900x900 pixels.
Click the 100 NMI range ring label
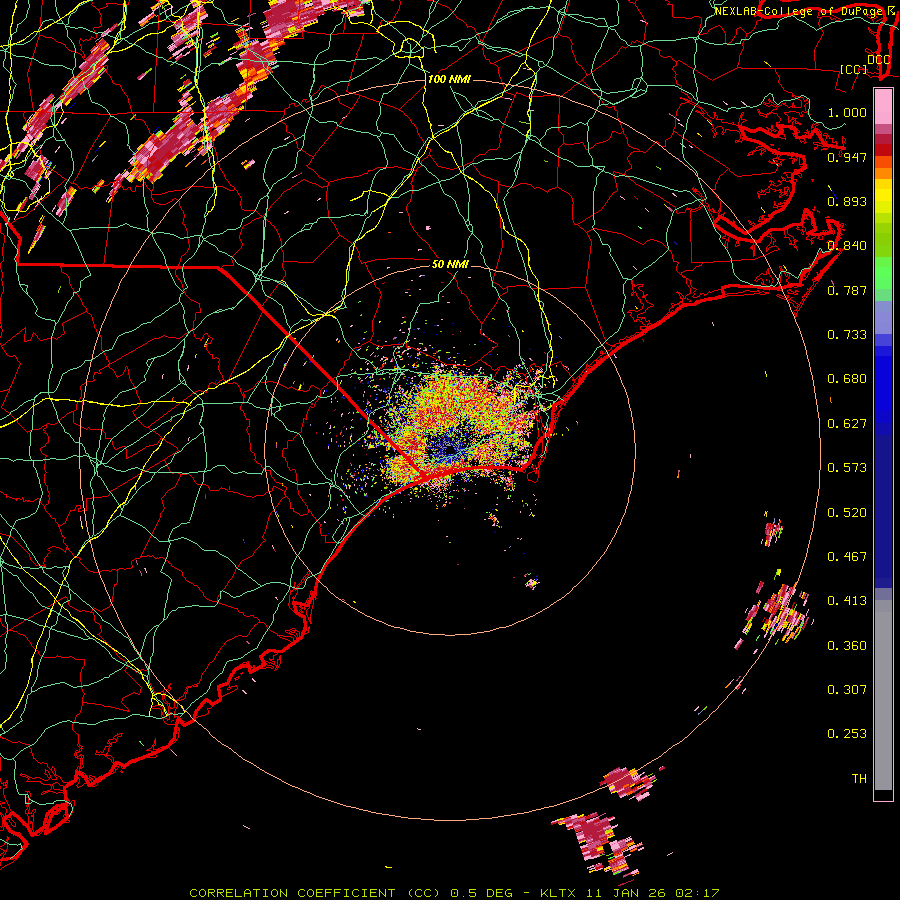(x=449, y=79)
